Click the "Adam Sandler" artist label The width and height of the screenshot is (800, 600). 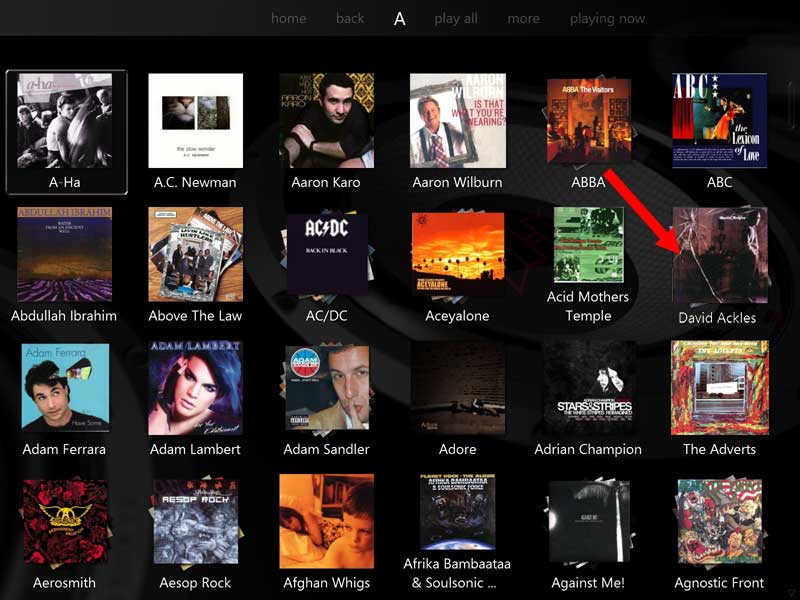pyautogui.click(x=327, y=449)
